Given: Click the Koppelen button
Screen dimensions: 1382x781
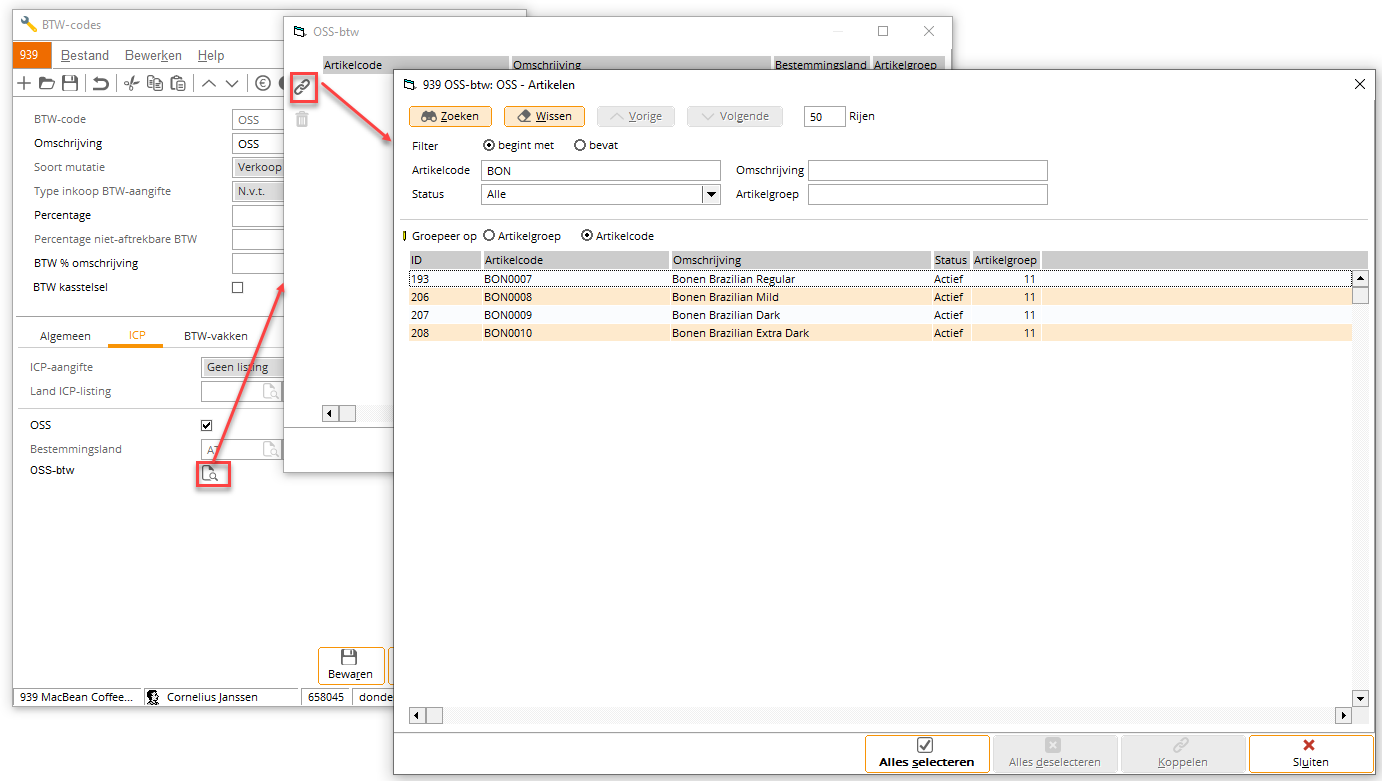Looking at the screenshot, I should pos(1182,754).
